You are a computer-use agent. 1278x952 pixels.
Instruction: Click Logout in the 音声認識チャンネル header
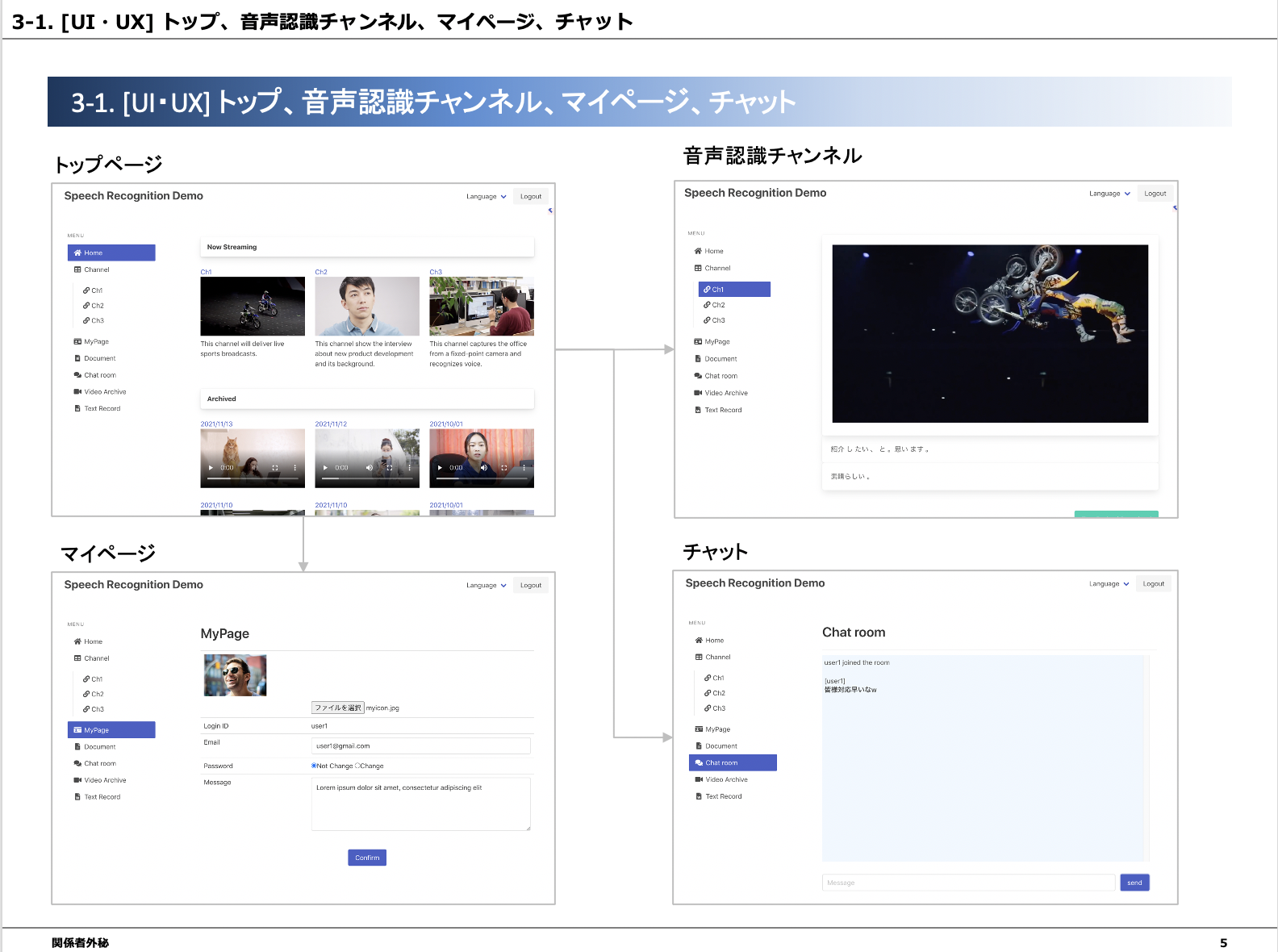tap(1155, 194)
